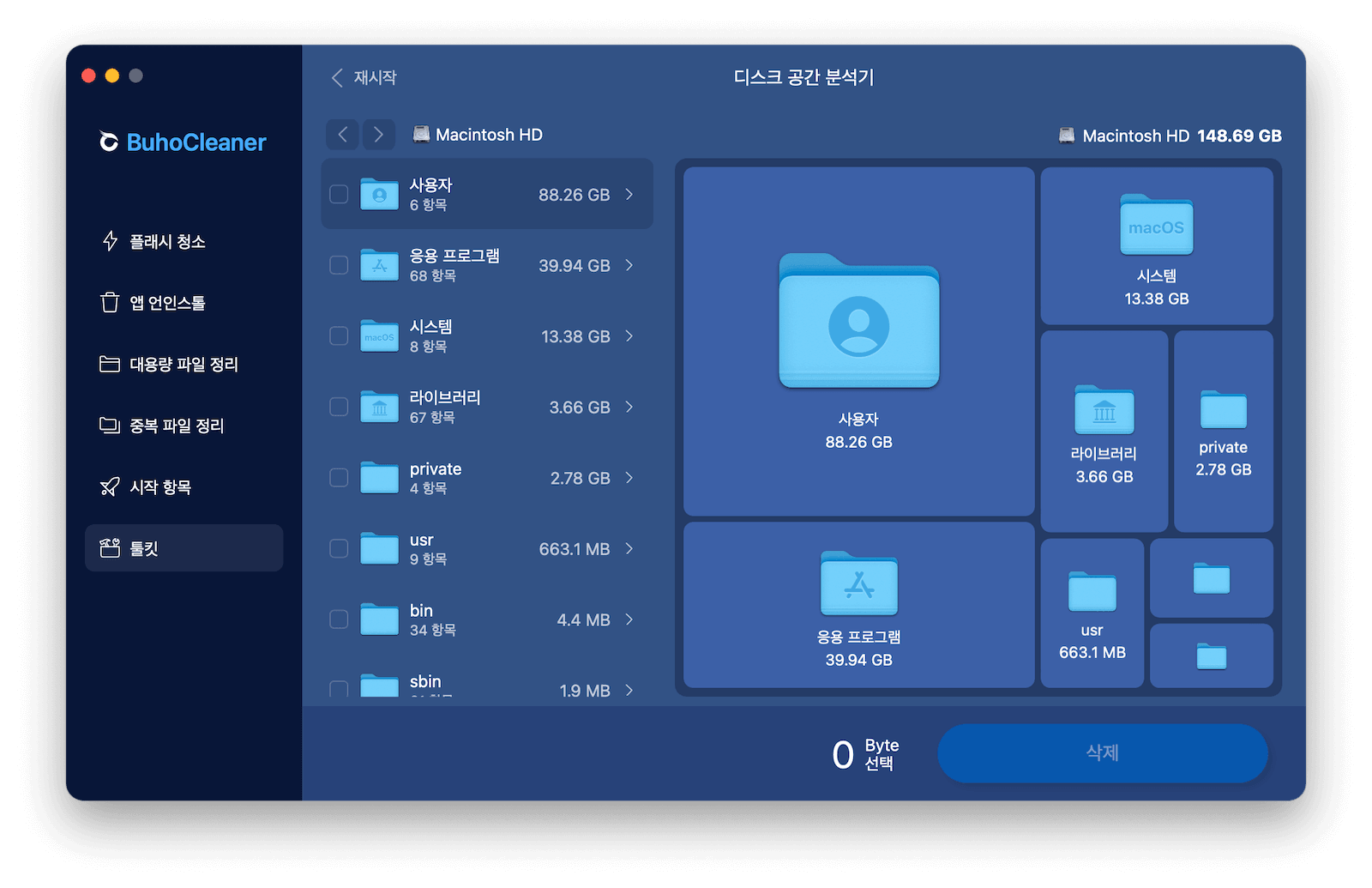Navigate back with left arrow button

tap(342, 134)
